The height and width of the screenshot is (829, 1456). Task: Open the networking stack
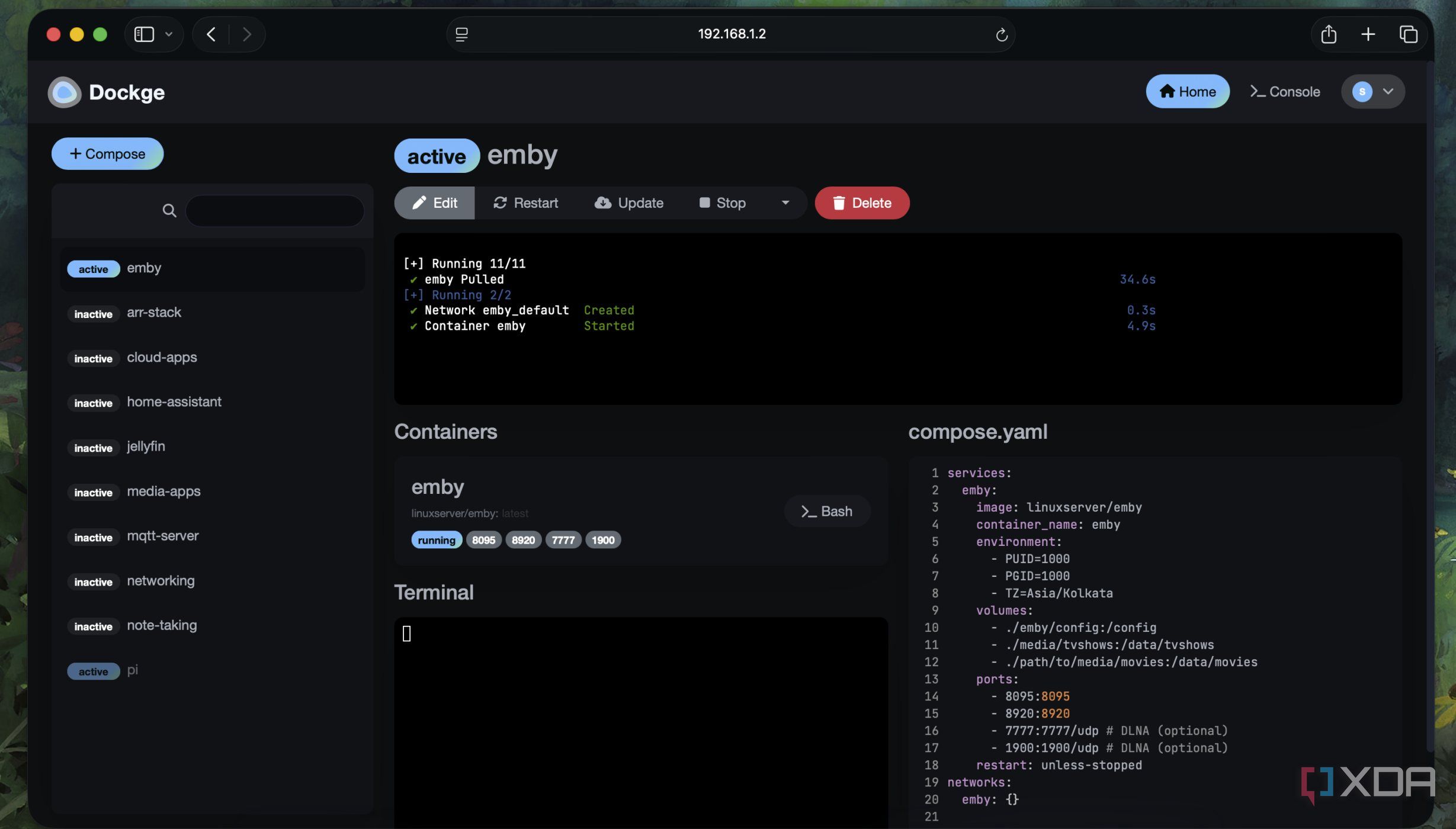[213, 581]
